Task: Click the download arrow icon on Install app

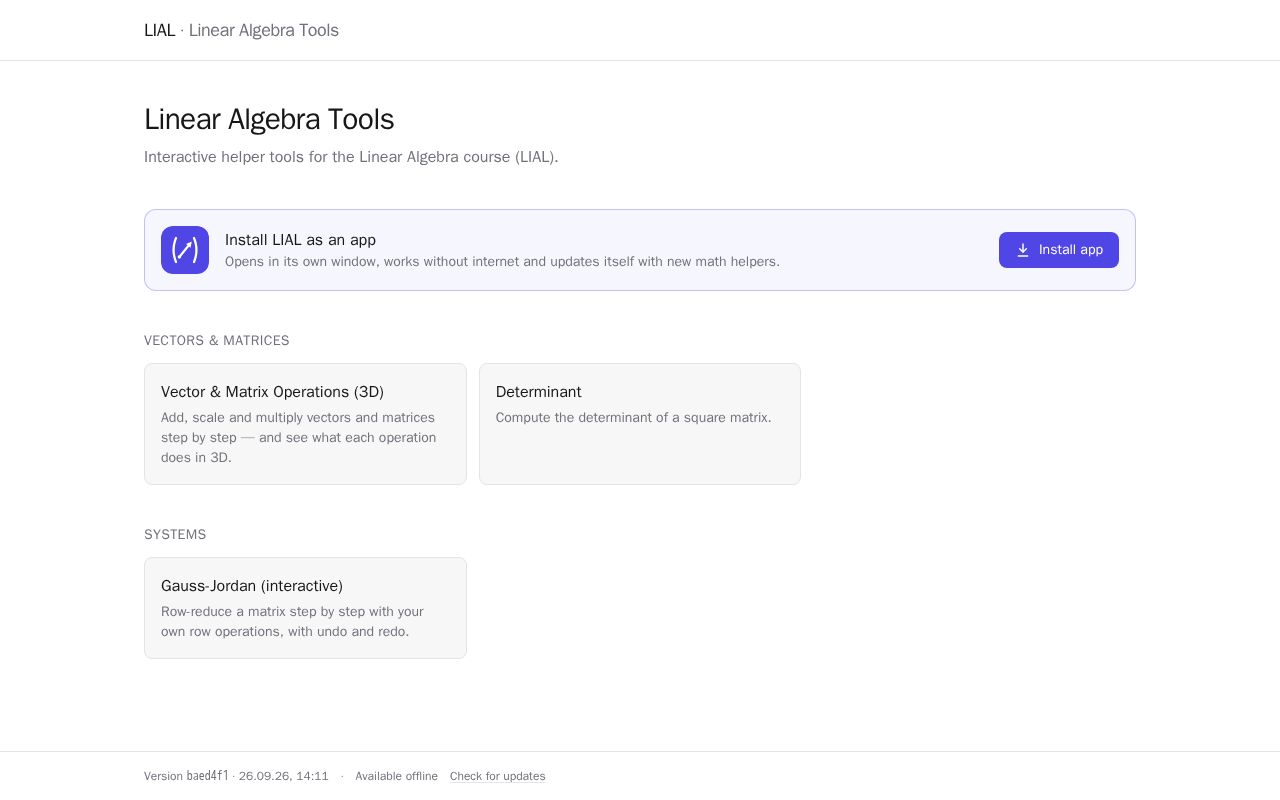Action: point(1023,250)
